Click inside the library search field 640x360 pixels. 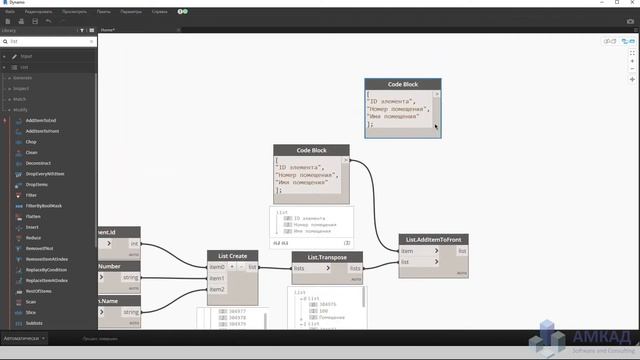point(49,41)
